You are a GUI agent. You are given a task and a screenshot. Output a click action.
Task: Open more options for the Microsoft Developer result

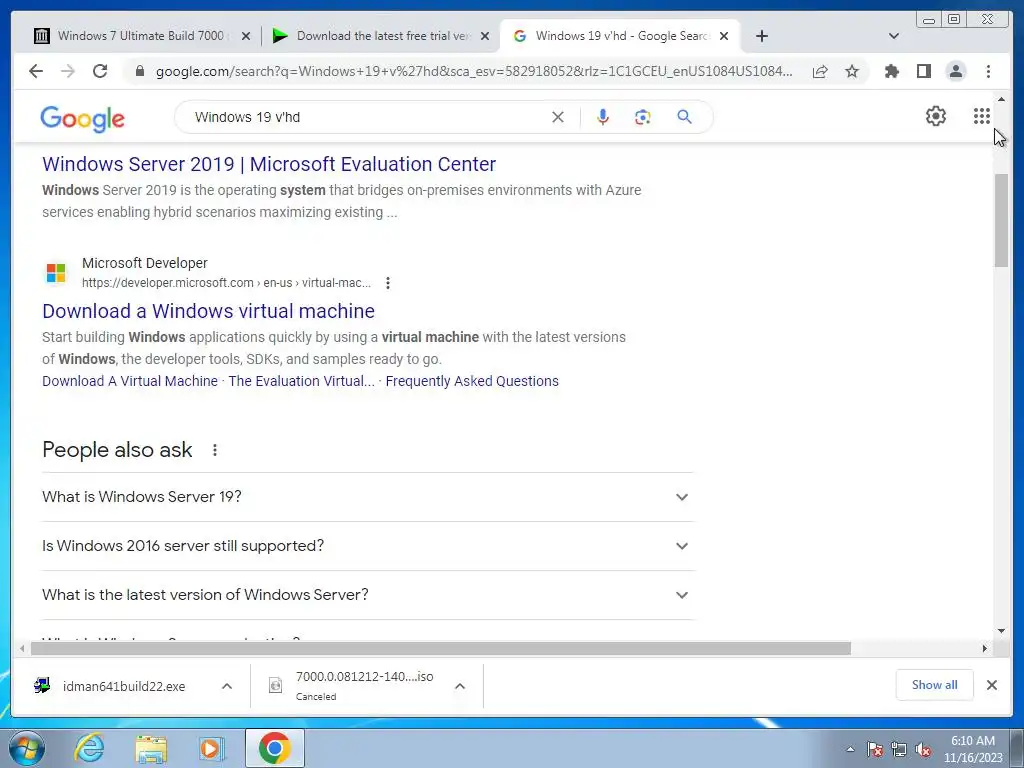(388, 283)
